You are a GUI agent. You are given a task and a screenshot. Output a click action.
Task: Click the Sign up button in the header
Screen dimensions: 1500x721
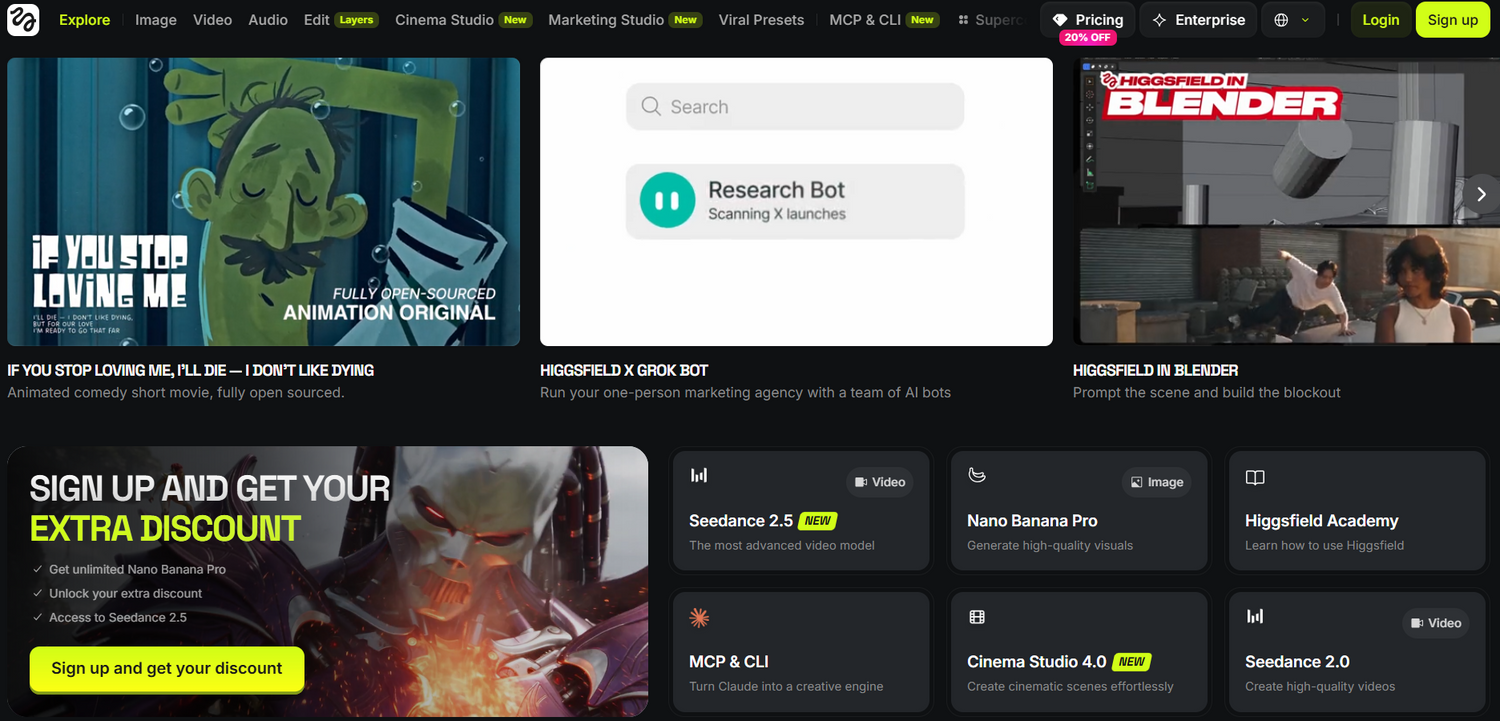tap(1453, 20)
